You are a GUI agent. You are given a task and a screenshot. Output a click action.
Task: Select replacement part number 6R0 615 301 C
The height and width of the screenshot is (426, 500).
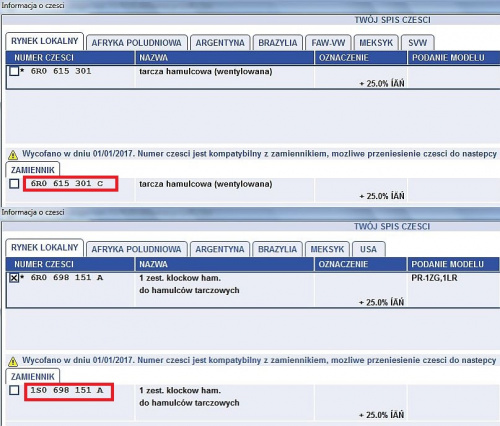(x=67, y=184)
